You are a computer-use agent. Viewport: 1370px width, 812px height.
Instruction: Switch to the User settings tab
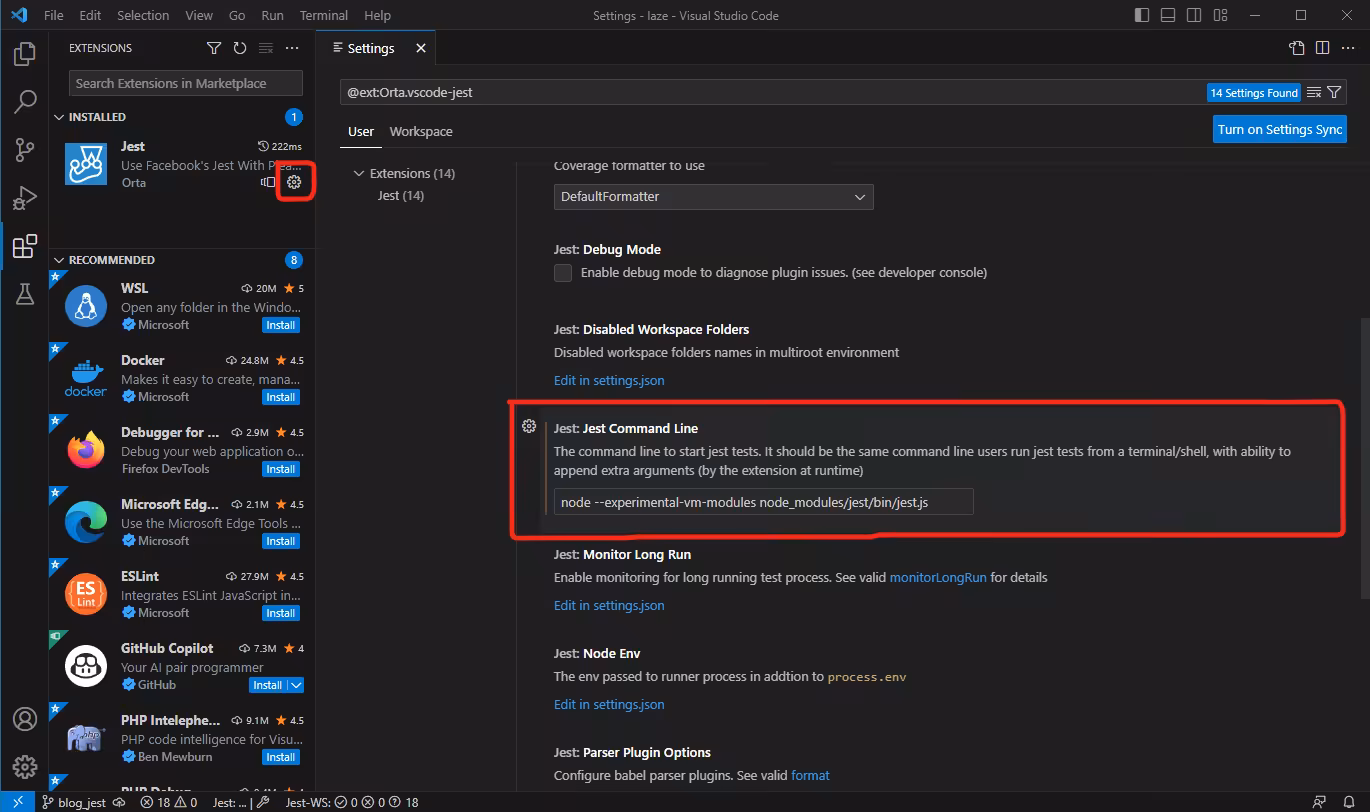pyautogui.click(x=361, y=131)
